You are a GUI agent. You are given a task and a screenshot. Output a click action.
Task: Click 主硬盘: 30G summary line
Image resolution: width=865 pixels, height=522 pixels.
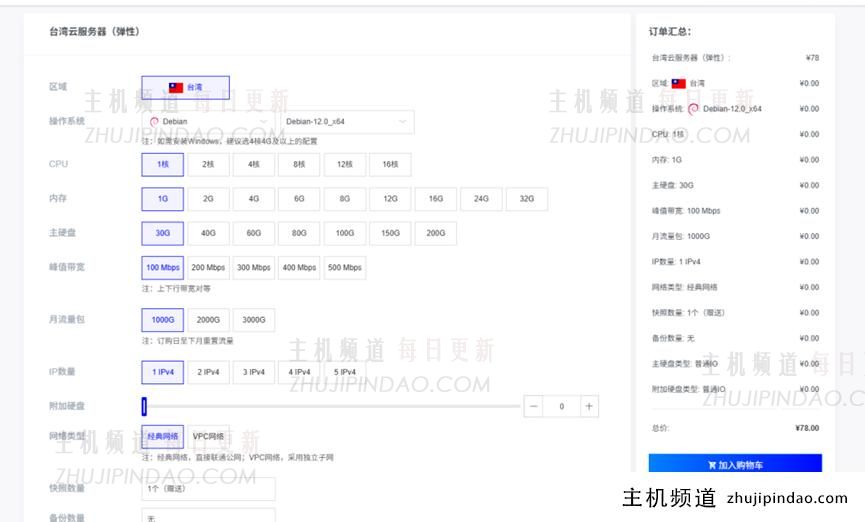pos(672,185)
